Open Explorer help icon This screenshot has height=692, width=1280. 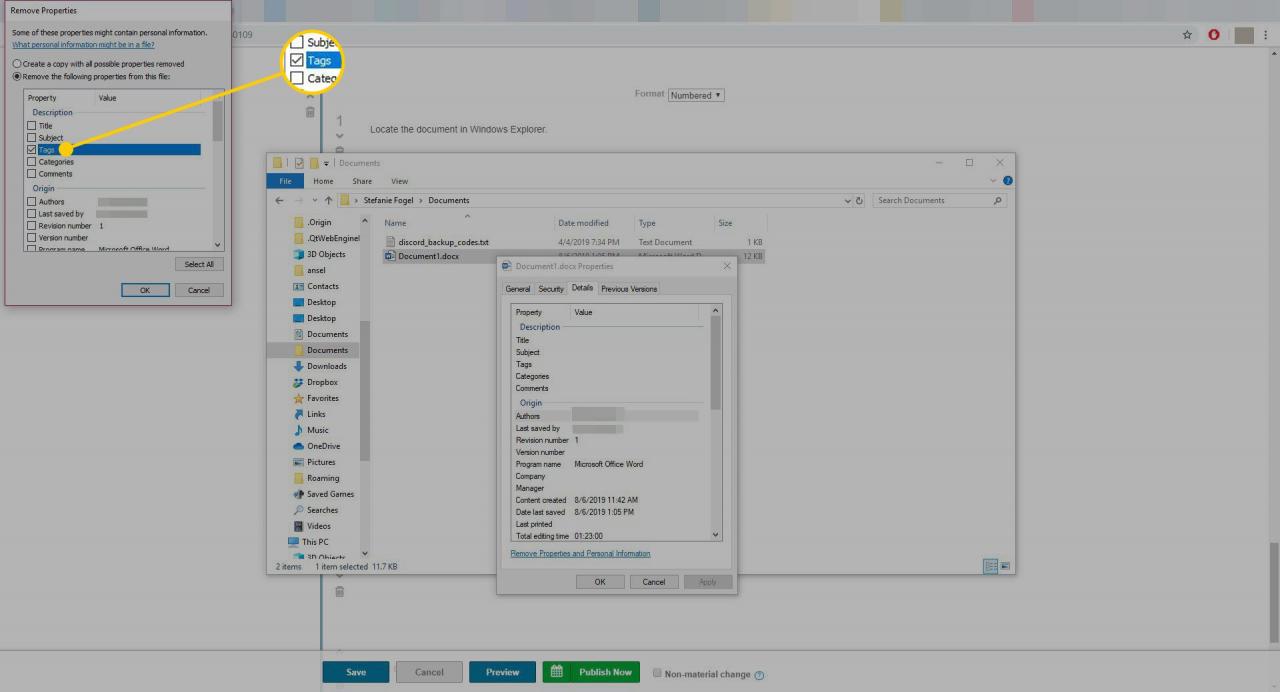point(1007,181)
